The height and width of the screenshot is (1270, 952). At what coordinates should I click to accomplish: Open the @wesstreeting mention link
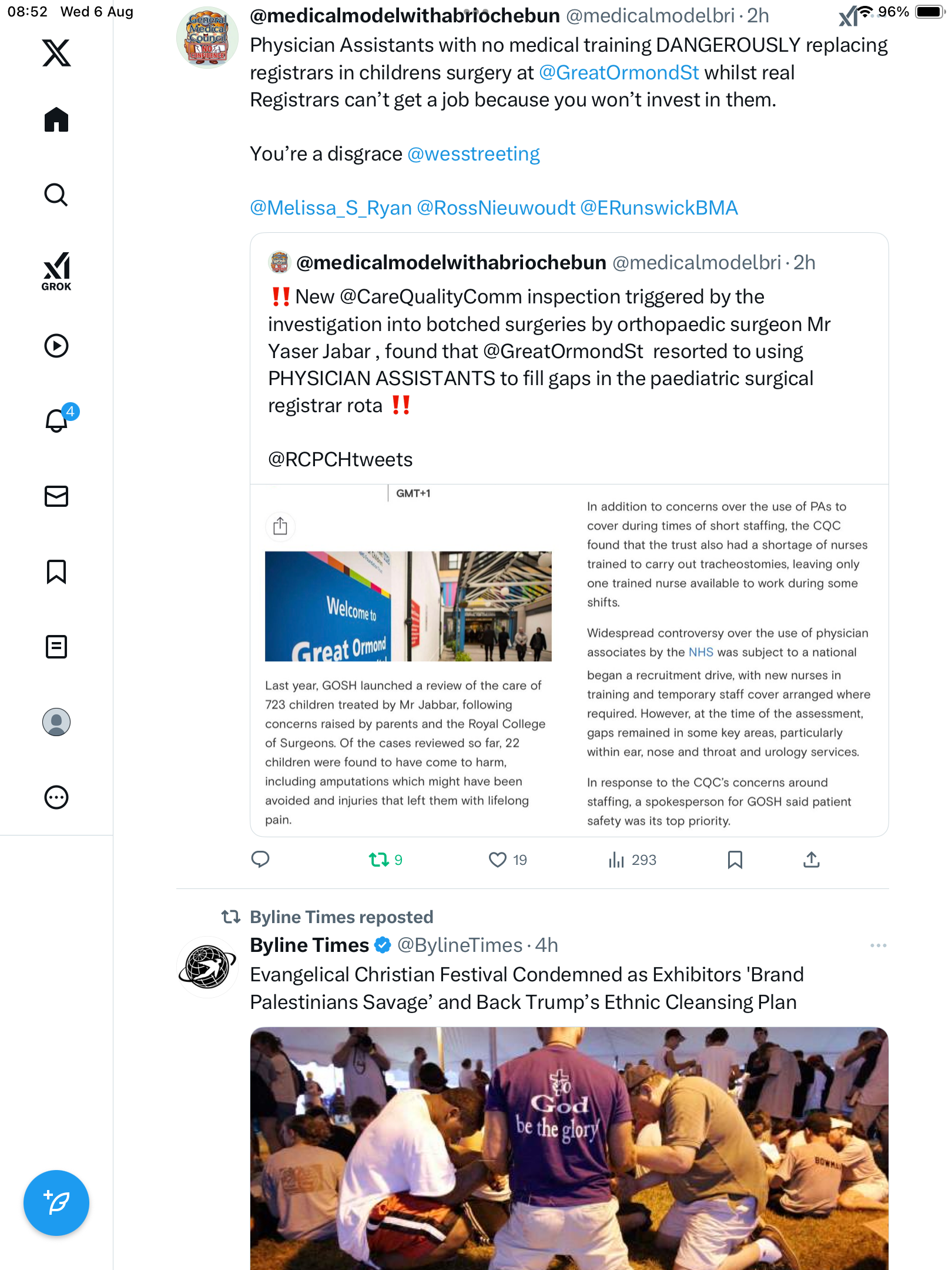[x=474, y=153]
